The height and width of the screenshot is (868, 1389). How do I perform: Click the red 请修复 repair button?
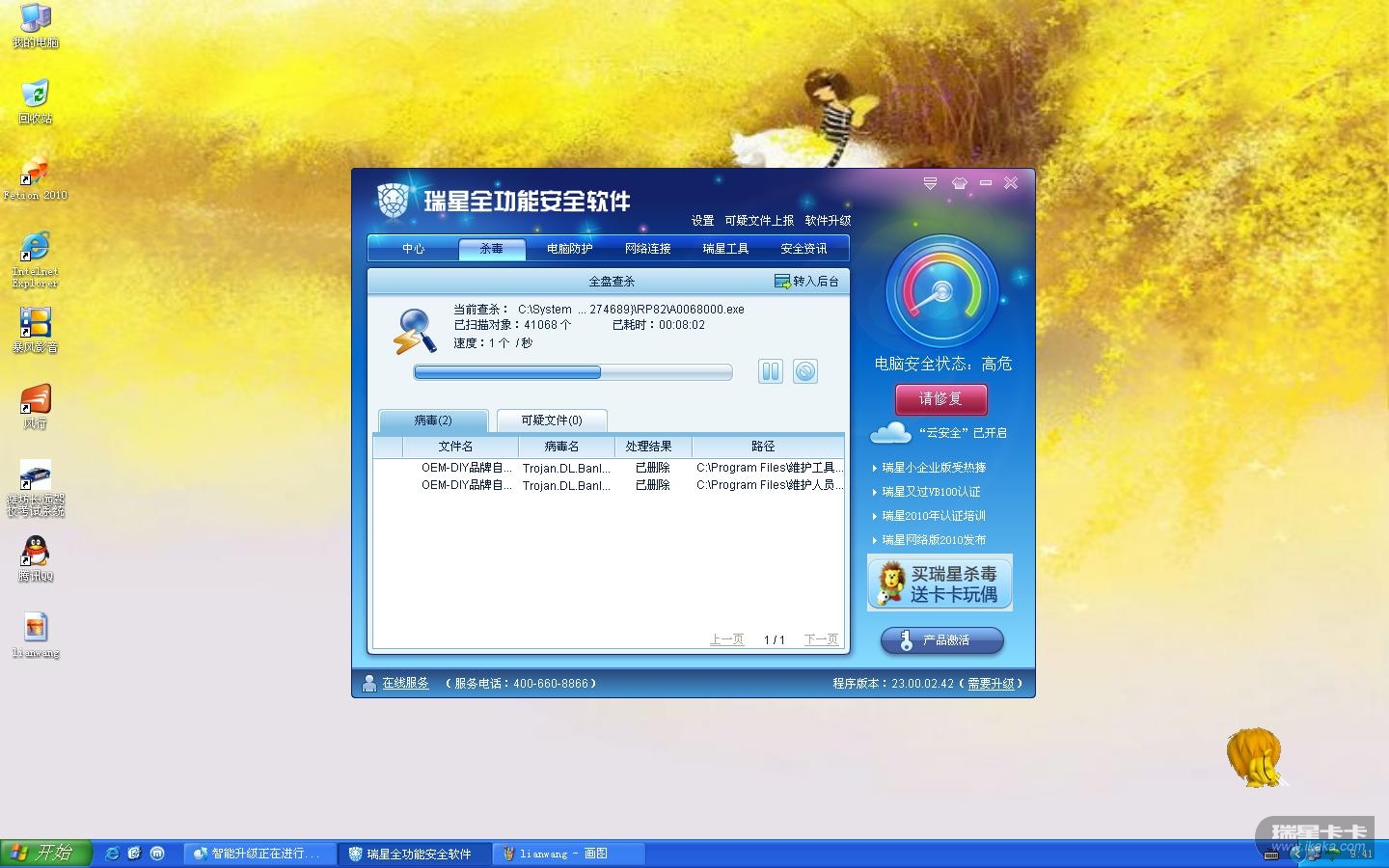click(x=940, y=399)
